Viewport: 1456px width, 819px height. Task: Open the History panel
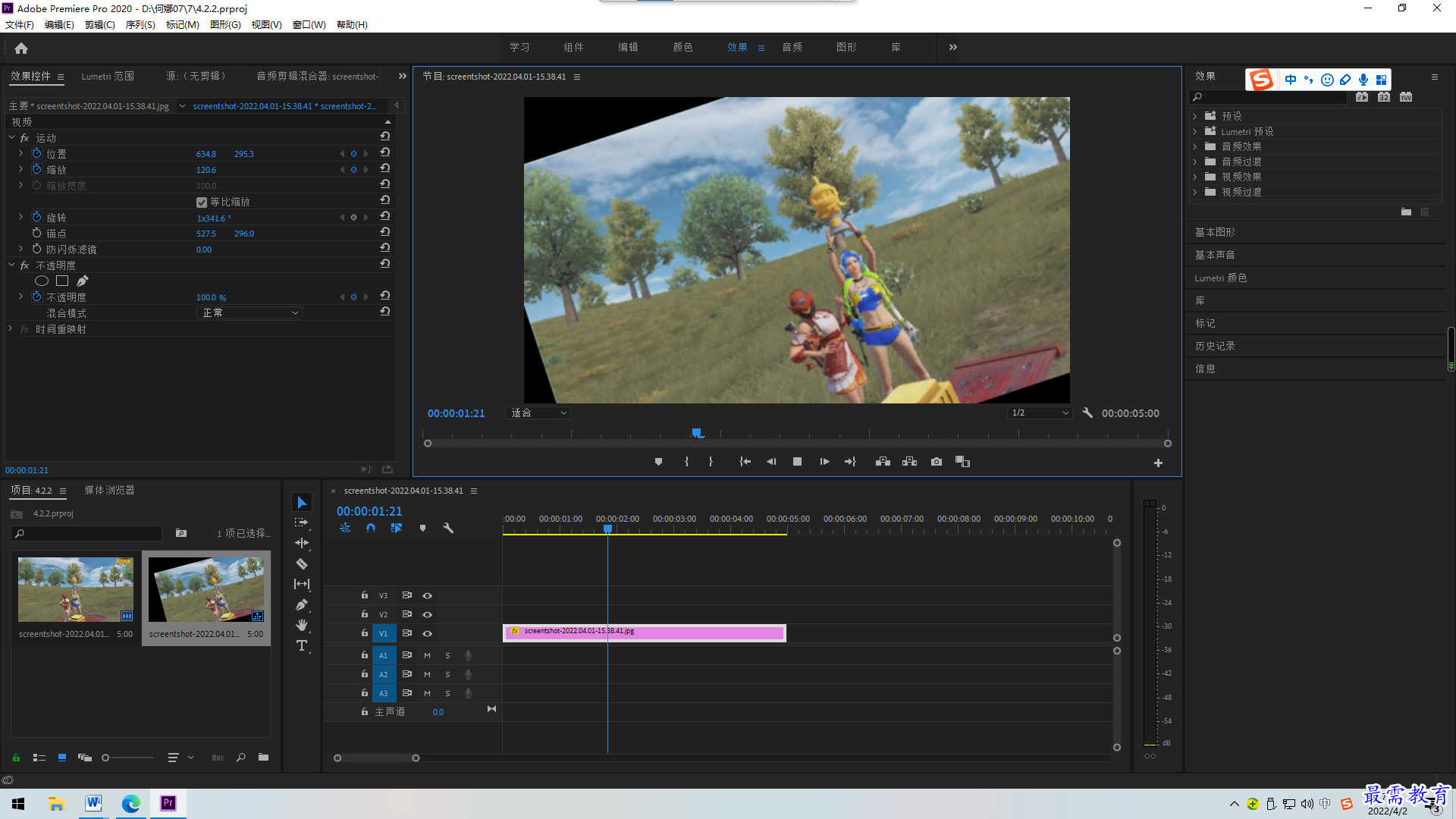(x=1215, y=346)
